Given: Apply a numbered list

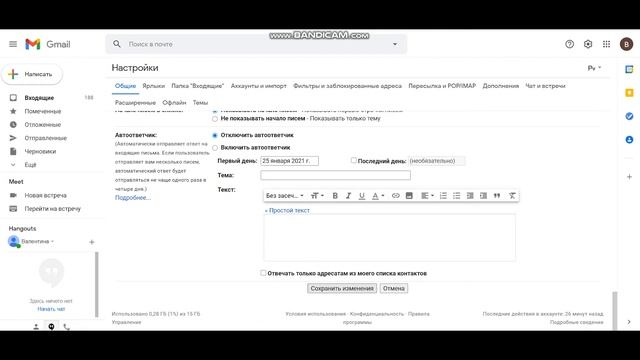Looking at the screenshot, I should [443, 196].
